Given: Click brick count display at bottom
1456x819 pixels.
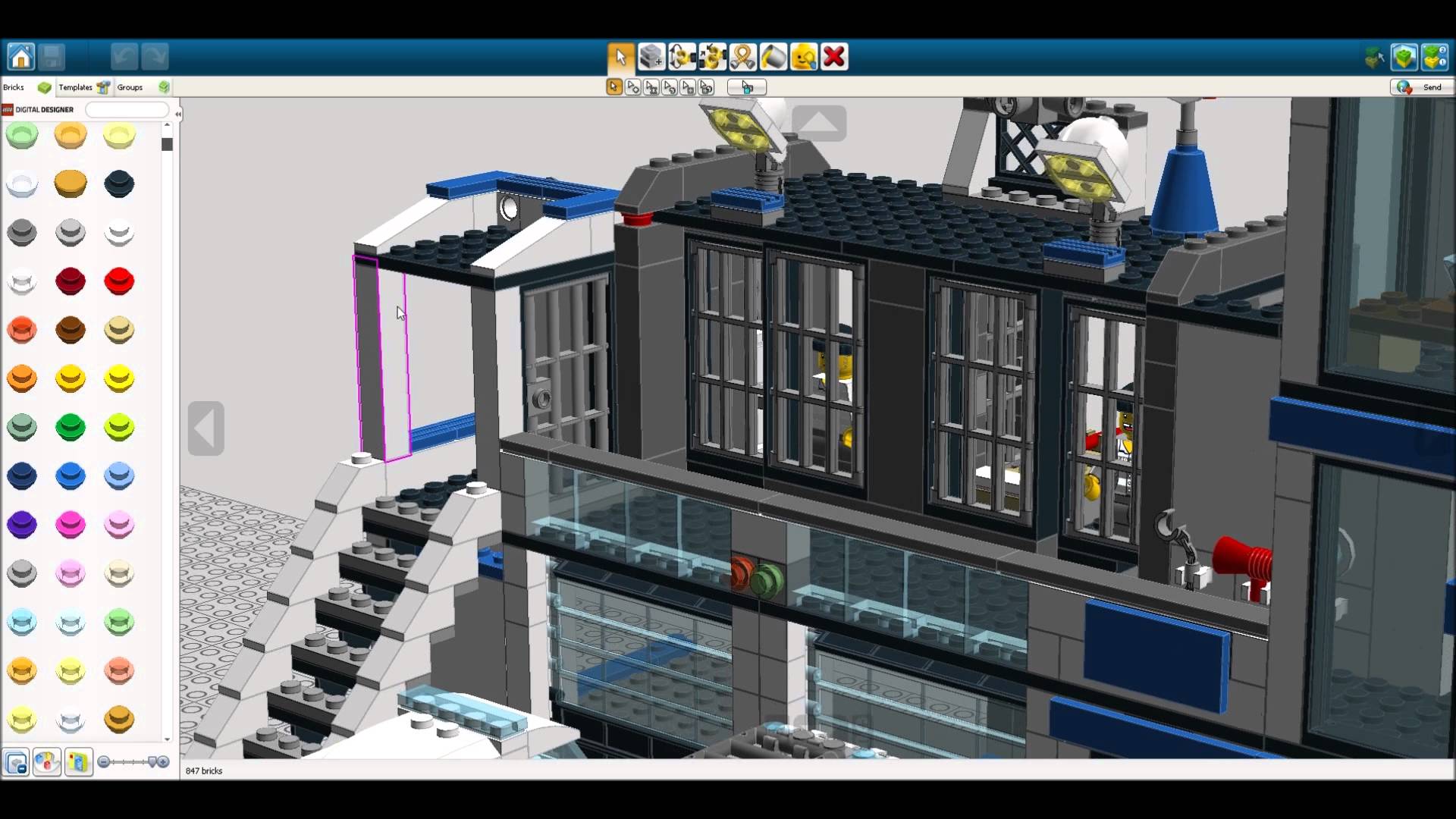Looking at the screenshot, I should tap(204, 770).
